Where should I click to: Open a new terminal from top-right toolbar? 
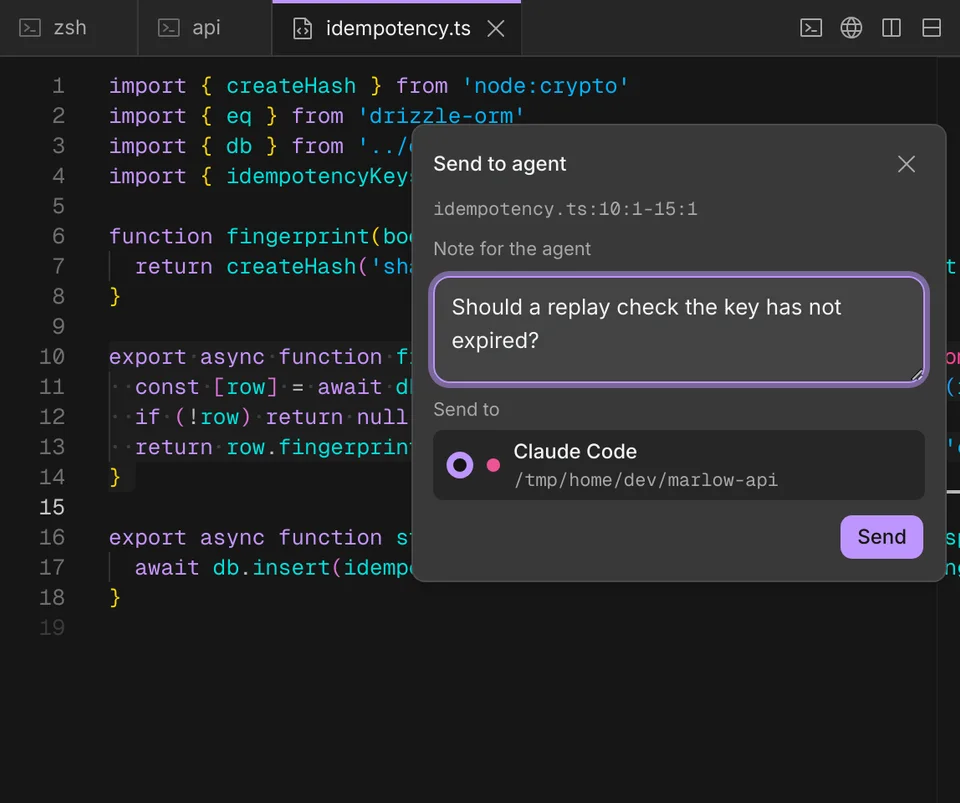point(811,28)
